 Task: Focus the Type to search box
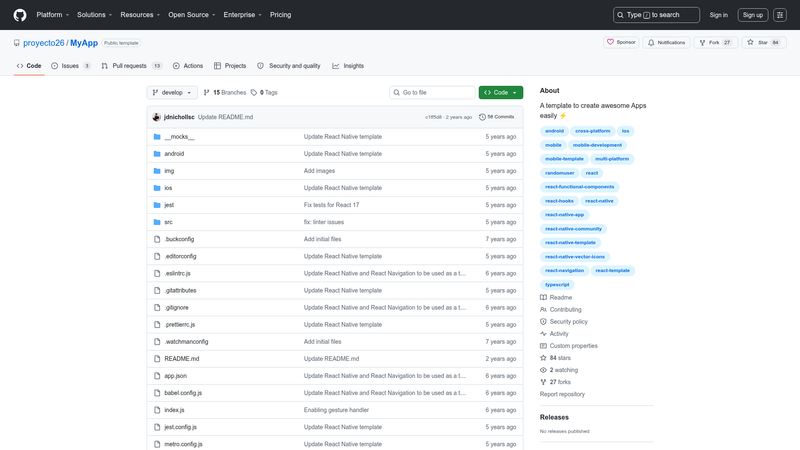[x=656, y=15]
